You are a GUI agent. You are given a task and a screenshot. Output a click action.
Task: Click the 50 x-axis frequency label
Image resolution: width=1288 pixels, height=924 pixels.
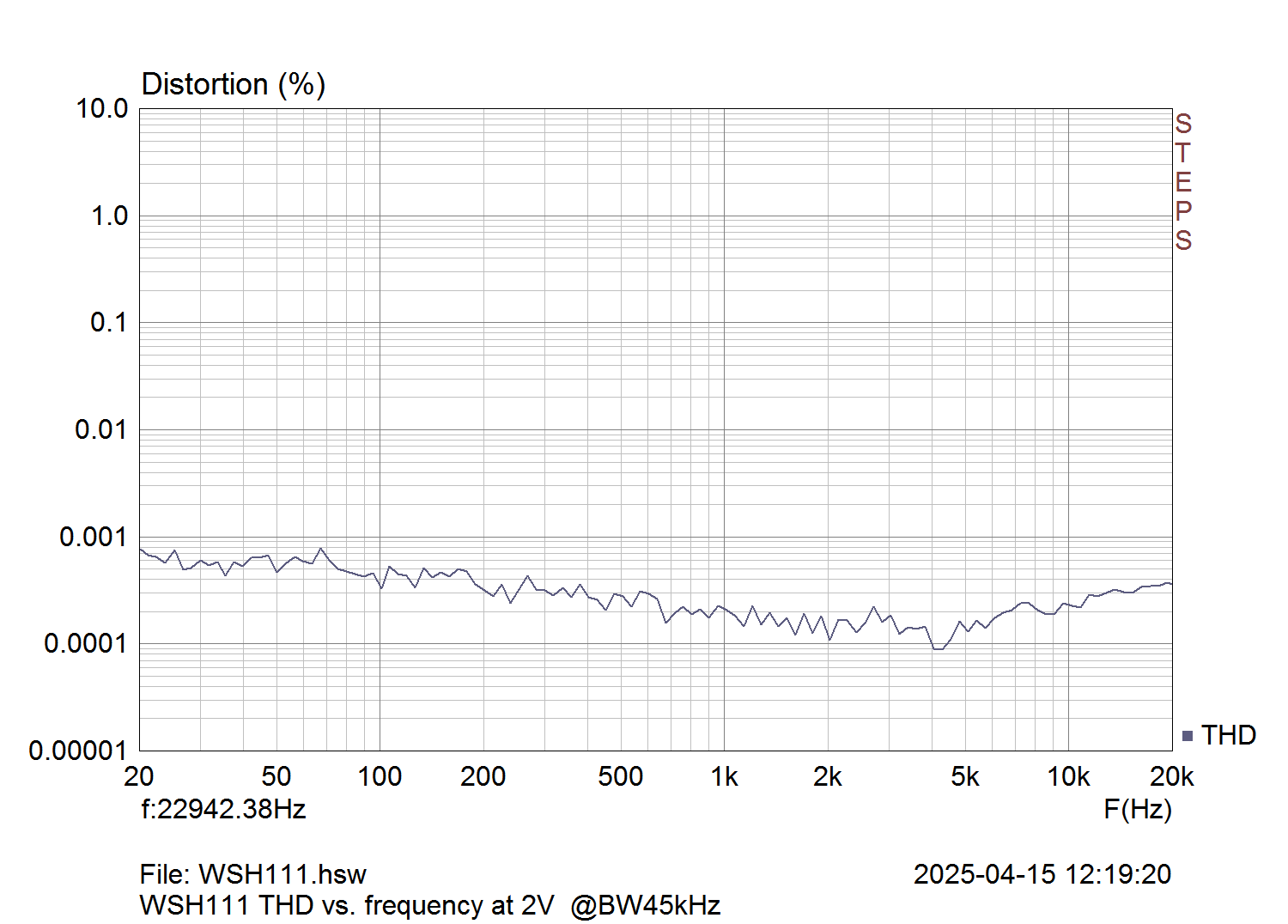click(276, 776)
